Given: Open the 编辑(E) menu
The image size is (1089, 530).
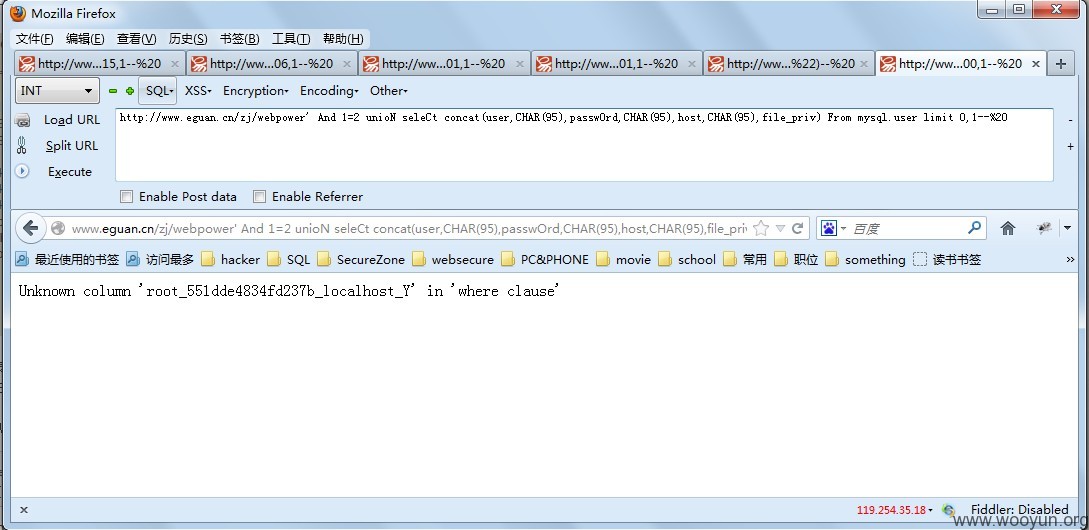Looking at the screenshot, I should (85, 39).
